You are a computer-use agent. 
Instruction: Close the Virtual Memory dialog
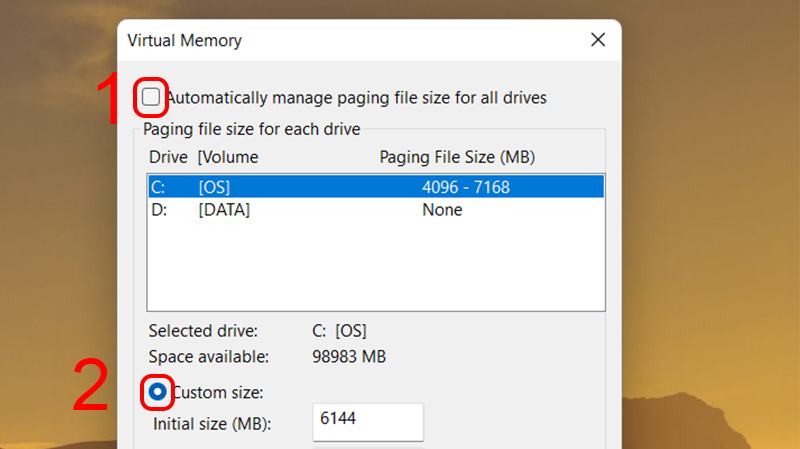click(x=598, y=41)
